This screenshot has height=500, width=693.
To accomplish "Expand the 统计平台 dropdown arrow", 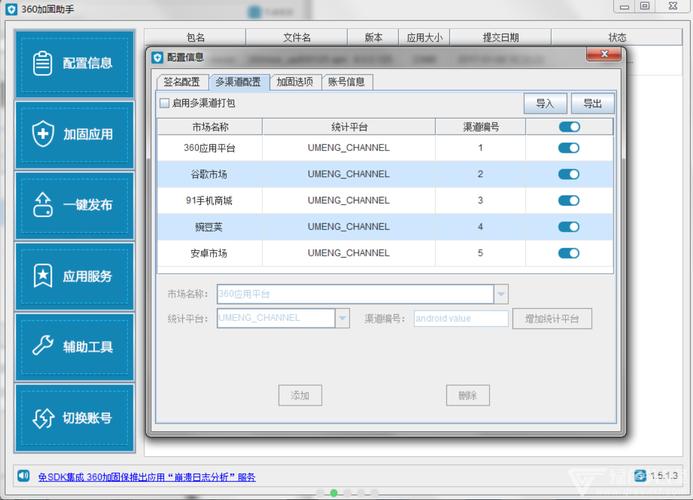I will 342,318.
